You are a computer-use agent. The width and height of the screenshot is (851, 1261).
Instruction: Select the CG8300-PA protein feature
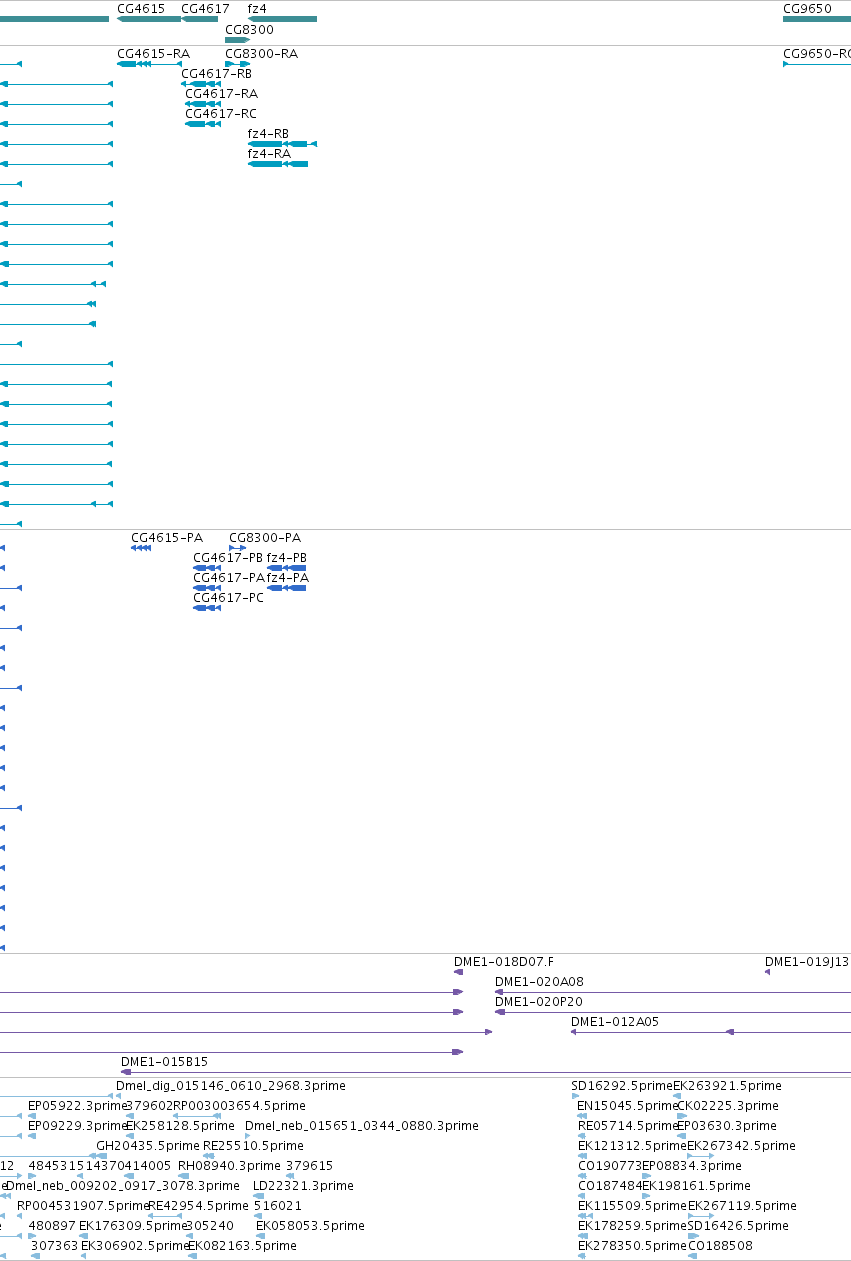coord(237,548)
